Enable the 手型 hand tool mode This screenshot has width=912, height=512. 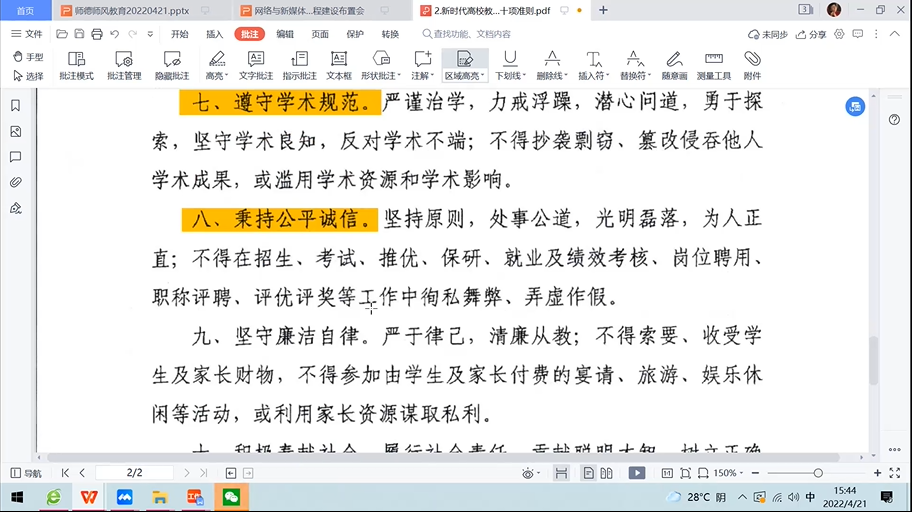[28, 57]
